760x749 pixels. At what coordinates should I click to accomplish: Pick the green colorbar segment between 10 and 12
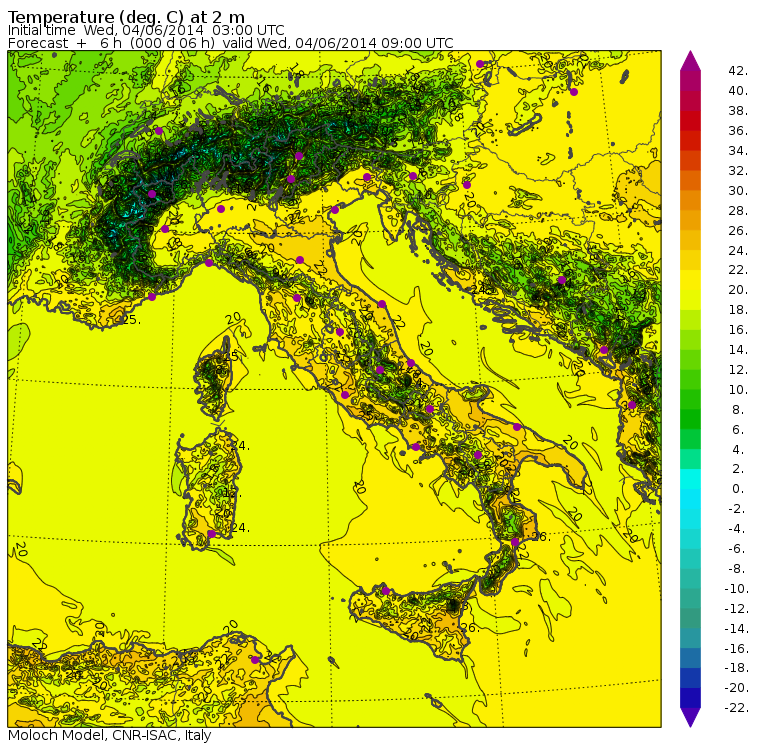click(x=690, y=379)
